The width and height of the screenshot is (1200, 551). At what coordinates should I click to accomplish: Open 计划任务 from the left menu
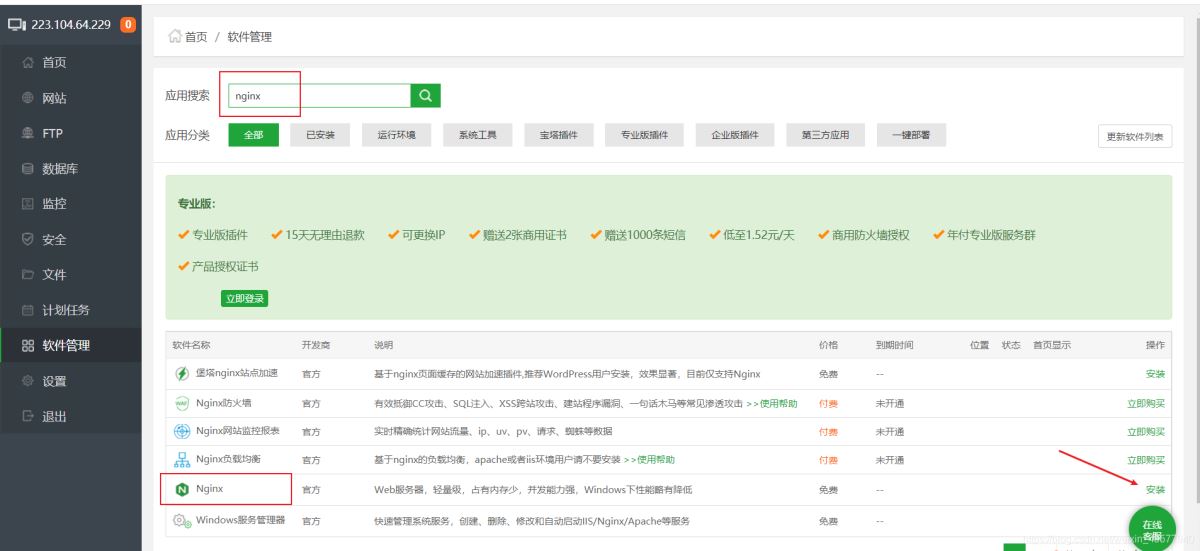[x=65, y=310]
